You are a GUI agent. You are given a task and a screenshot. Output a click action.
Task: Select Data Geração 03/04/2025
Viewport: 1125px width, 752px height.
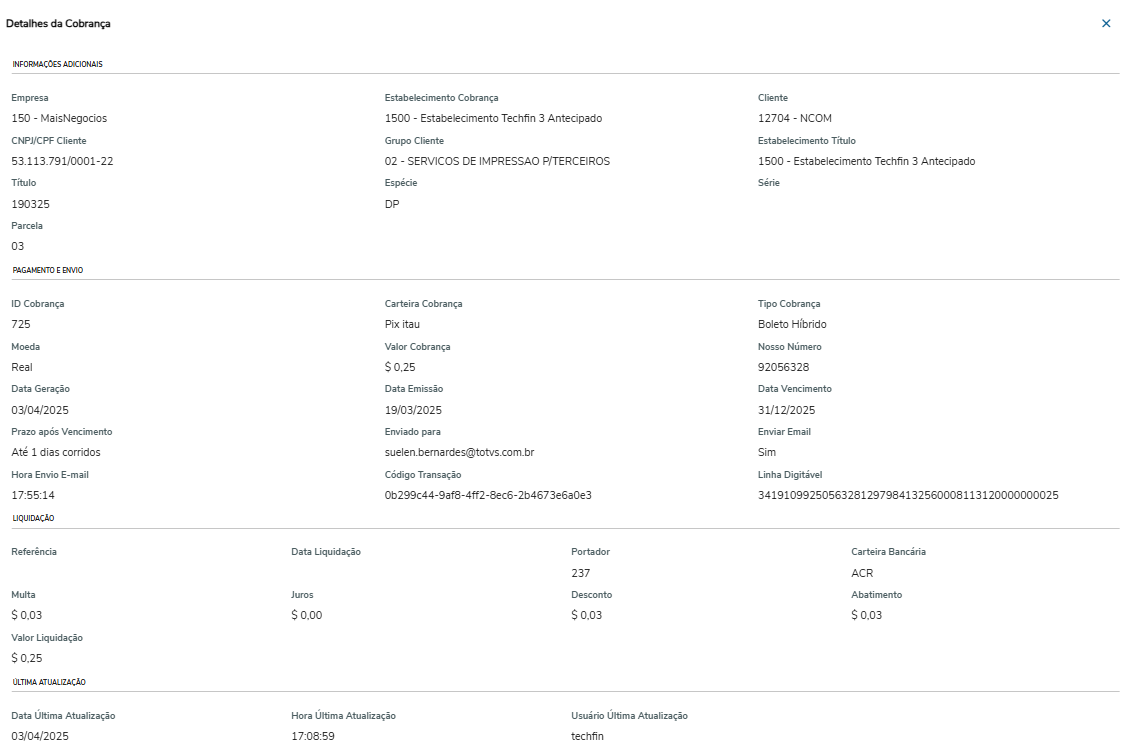pos(40,410)
